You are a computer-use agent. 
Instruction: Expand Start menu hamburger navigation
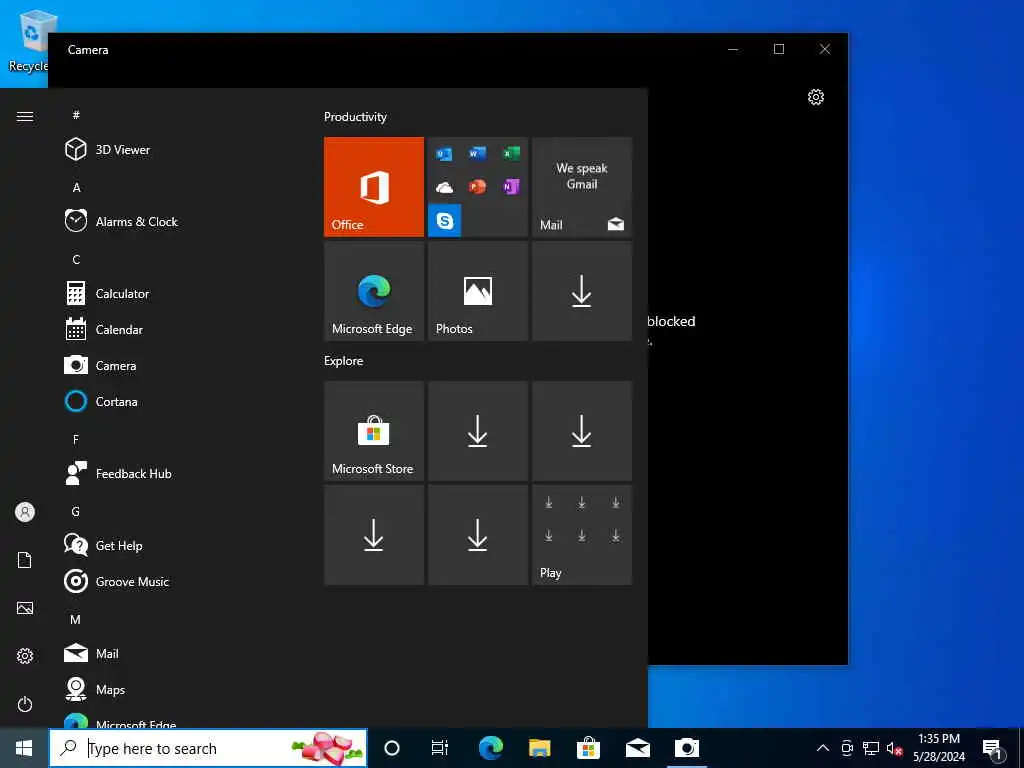[25, 116]
